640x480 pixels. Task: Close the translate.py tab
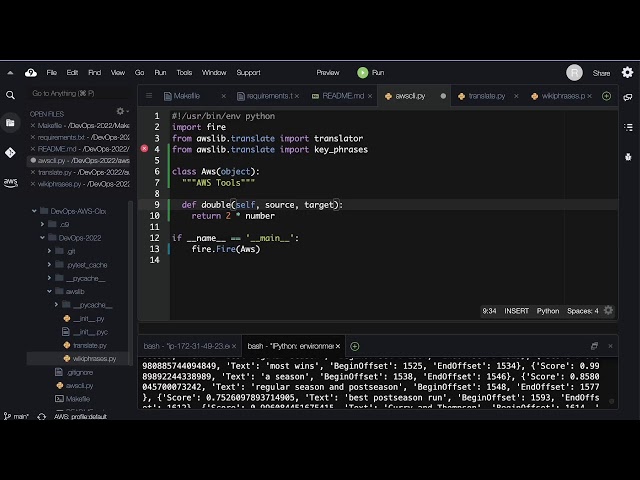(x=516, y=96)
